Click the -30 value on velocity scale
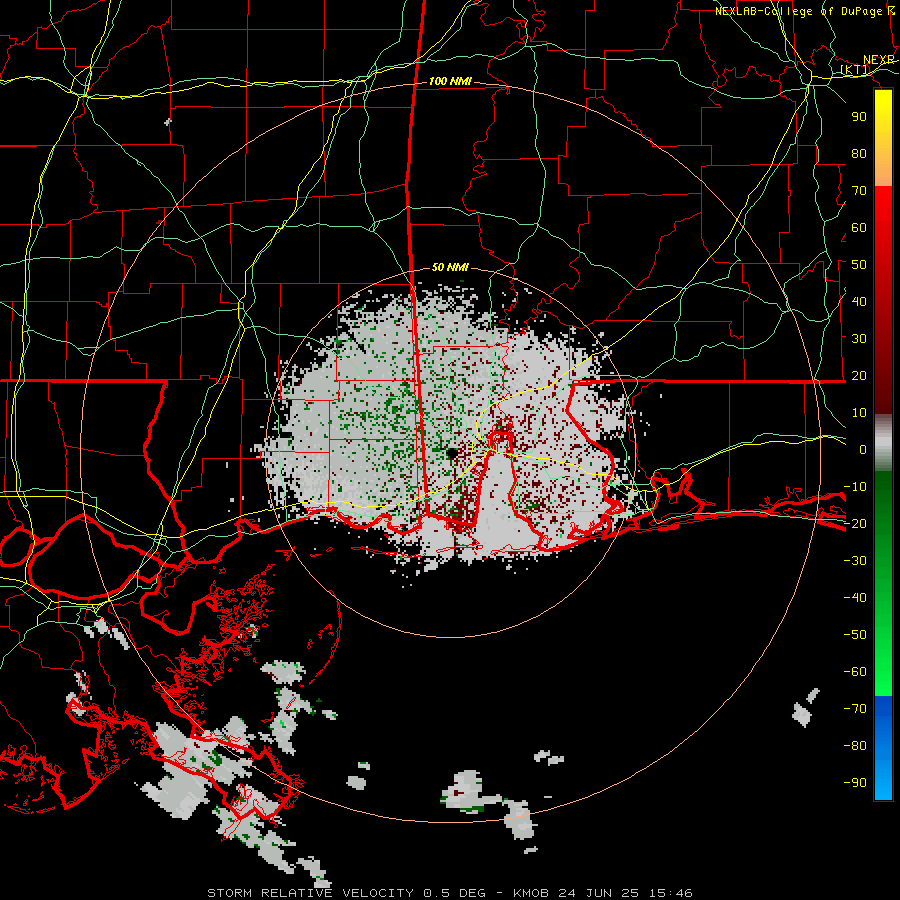The width and height of the screenshot is (900, 900). tap(855, 561)
